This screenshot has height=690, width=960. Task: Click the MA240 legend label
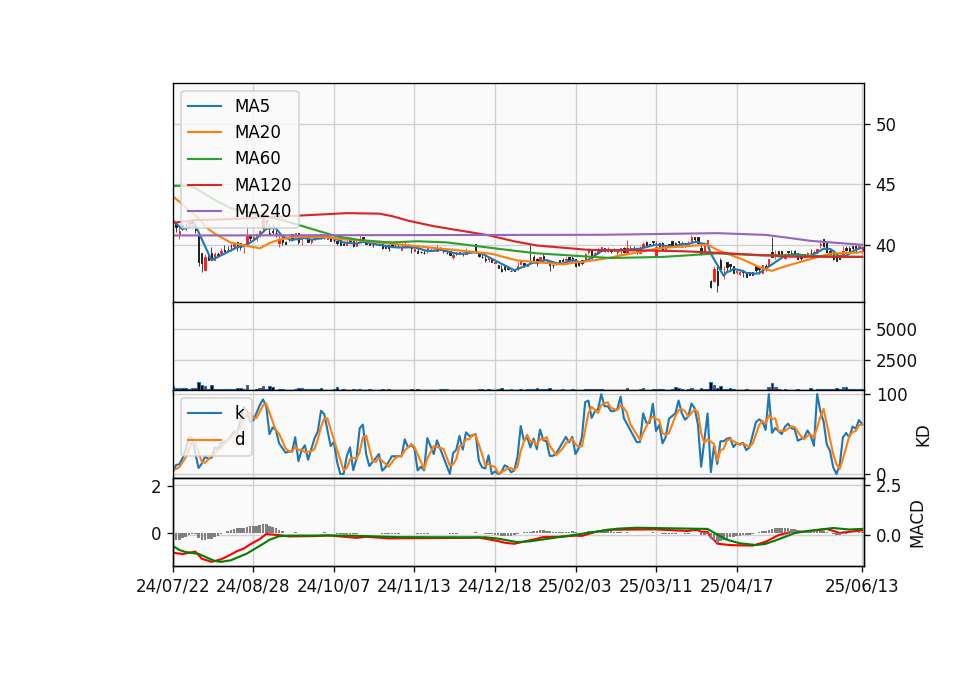pyautogui.click(x=263, y=211)
